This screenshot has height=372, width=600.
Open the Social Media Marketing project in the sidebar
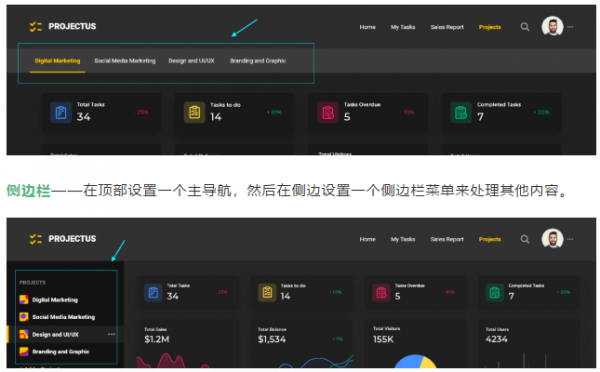(x=64, y=317)
